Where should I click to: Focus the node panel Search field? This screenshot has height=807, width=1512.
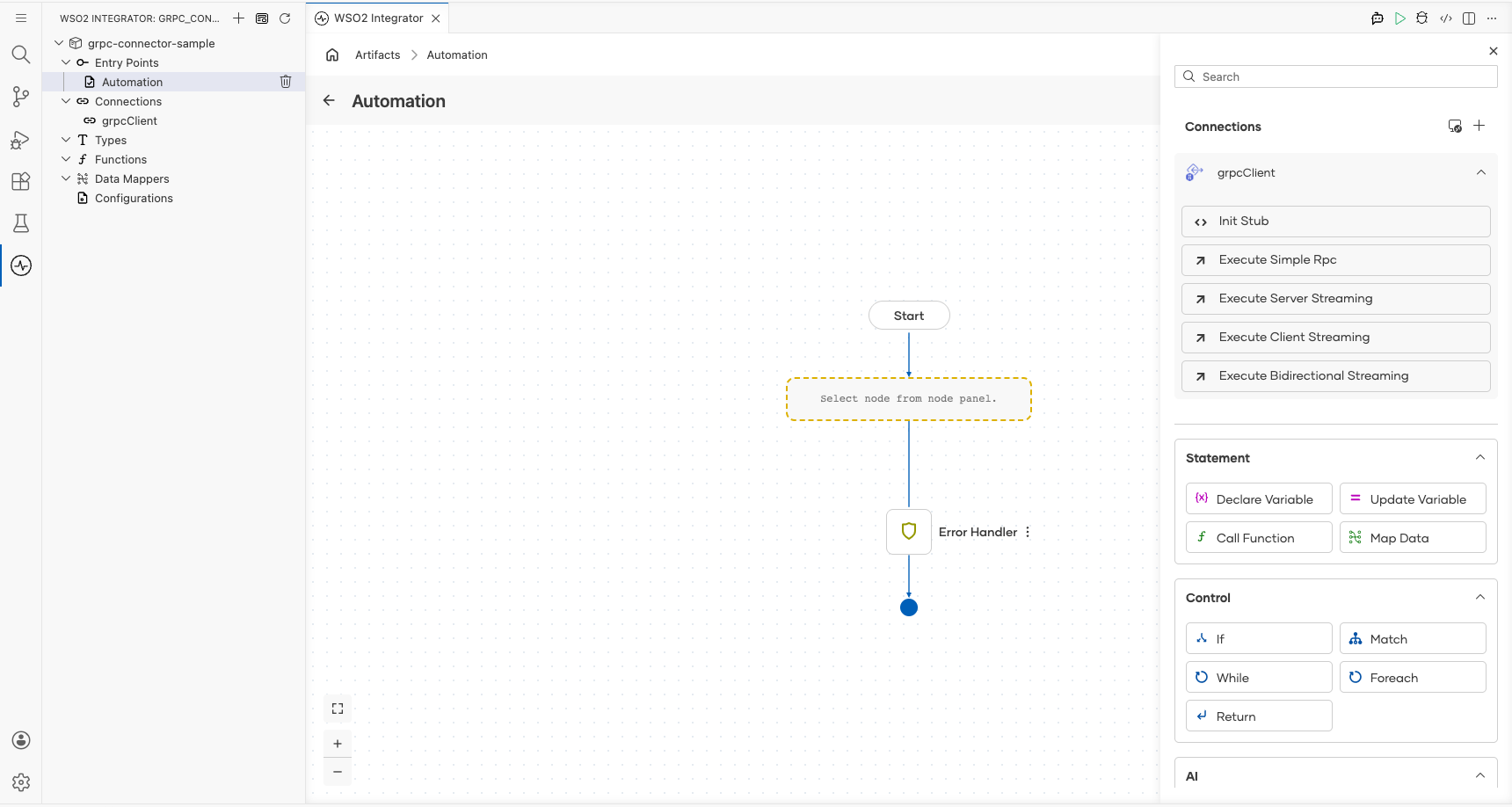(1336, 76)
